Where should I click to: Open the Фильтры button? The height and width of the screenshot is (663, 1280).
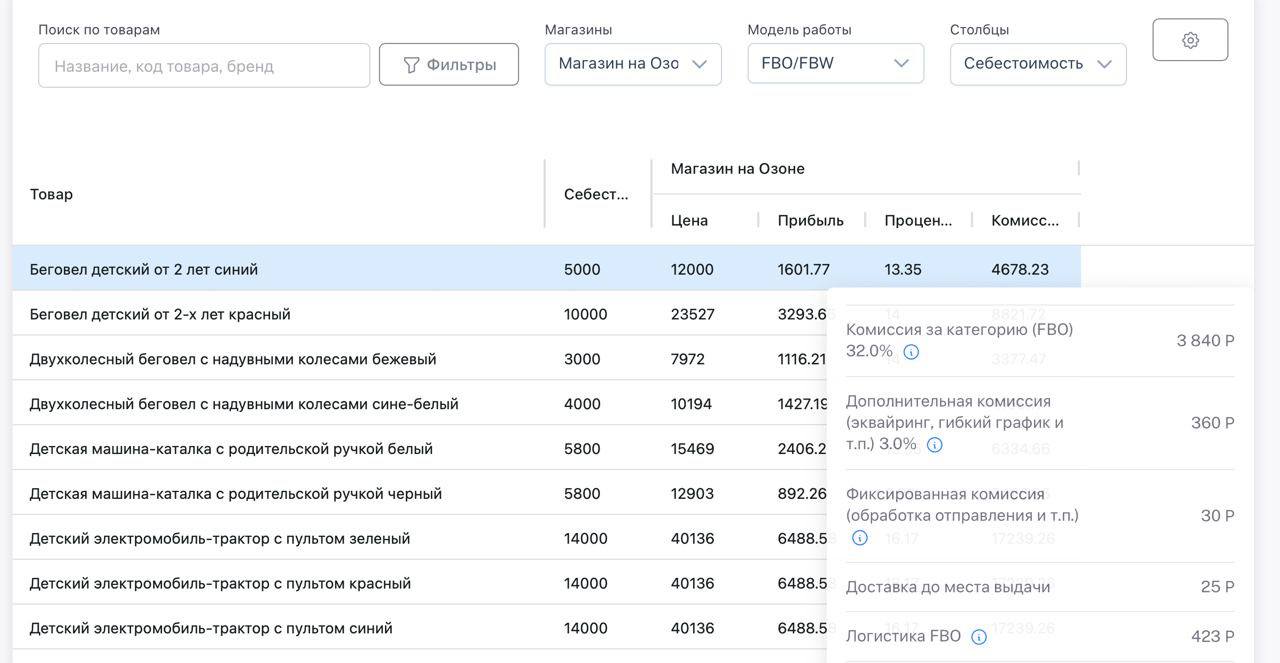pos(449,64)
